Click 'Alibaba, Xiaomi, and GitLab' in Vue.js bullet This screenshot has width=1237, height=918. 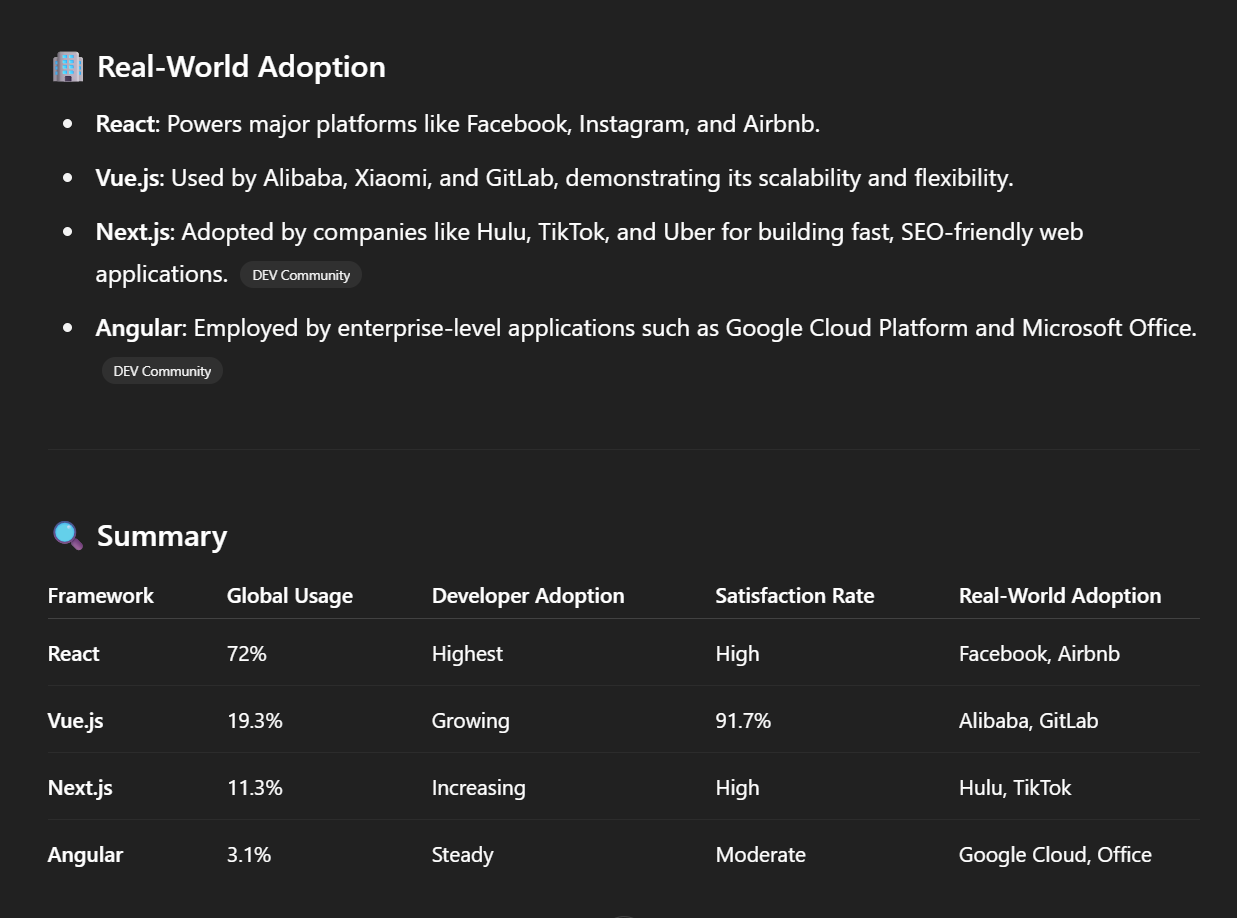[x=410, y=178]
